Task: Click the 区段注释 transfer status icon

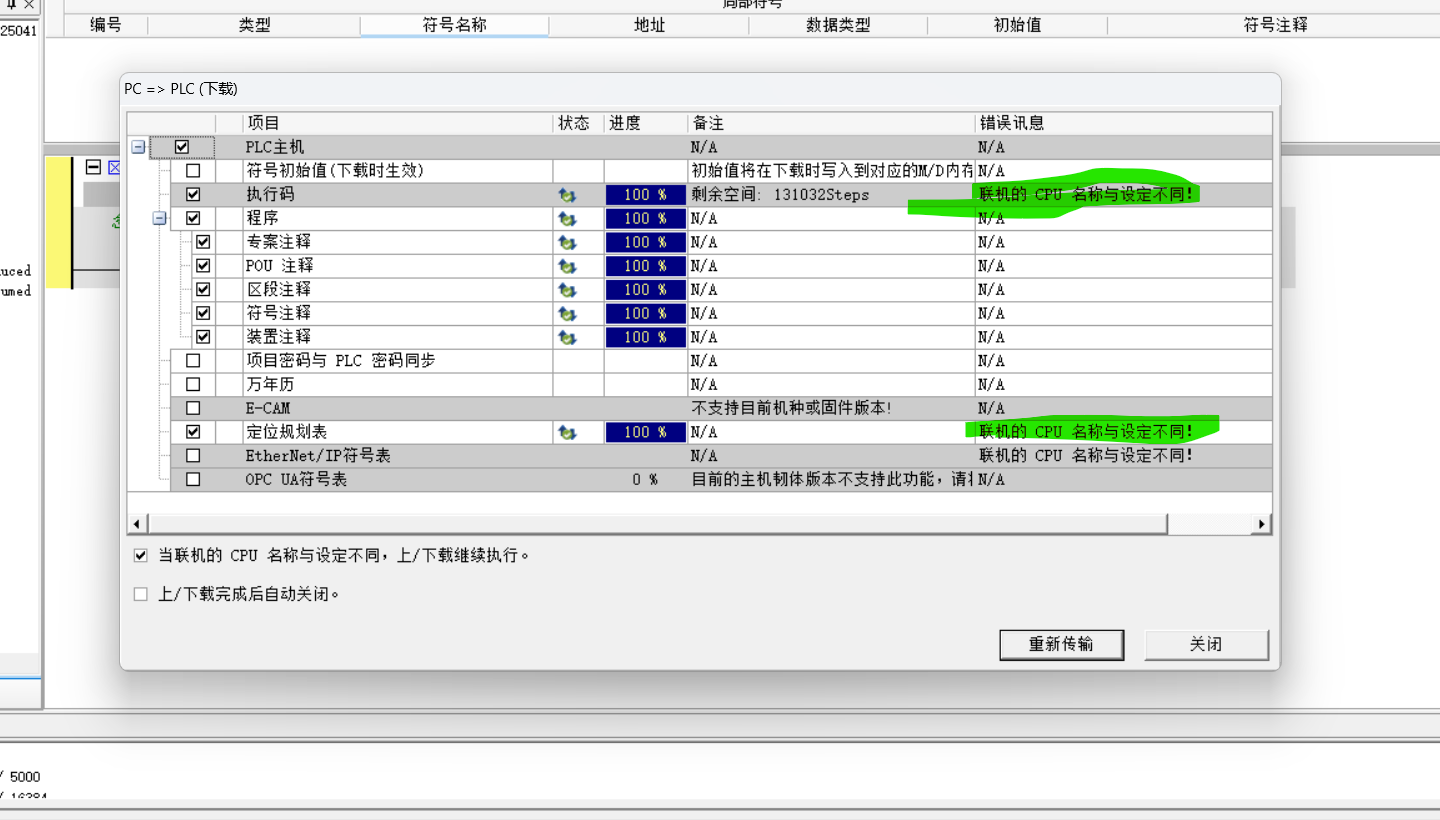Action: pos(567,290)
